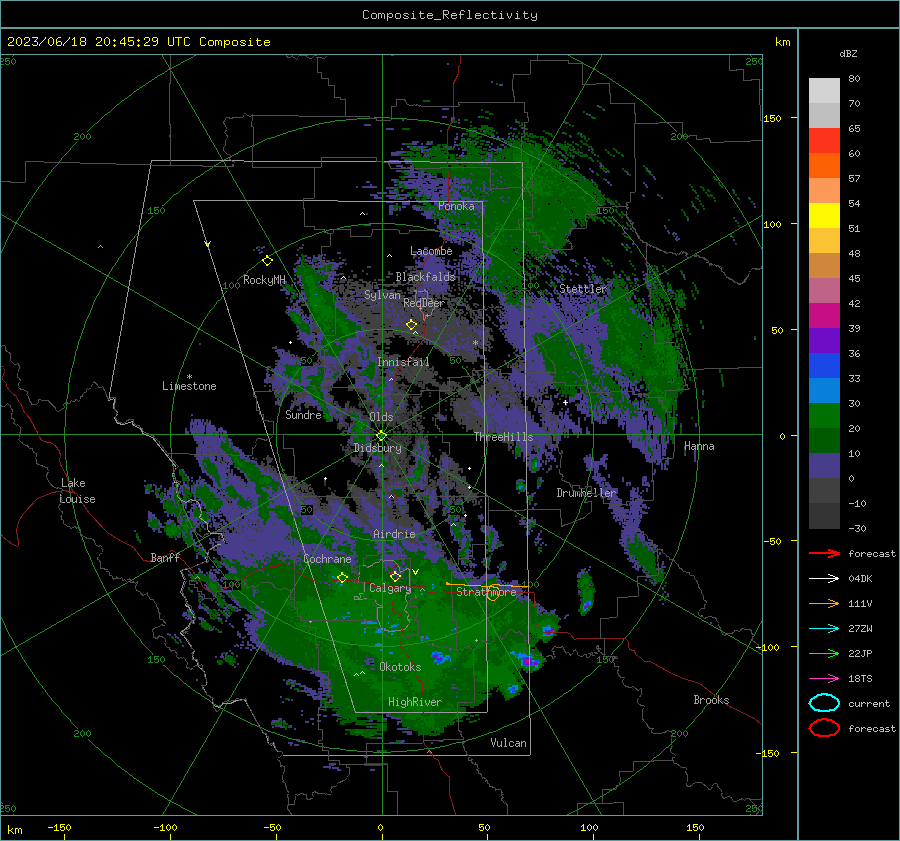Viewport: 900px width, 841px height.
Task: Select the 36 dBZ purple color swatch
Action: (824, 340)
